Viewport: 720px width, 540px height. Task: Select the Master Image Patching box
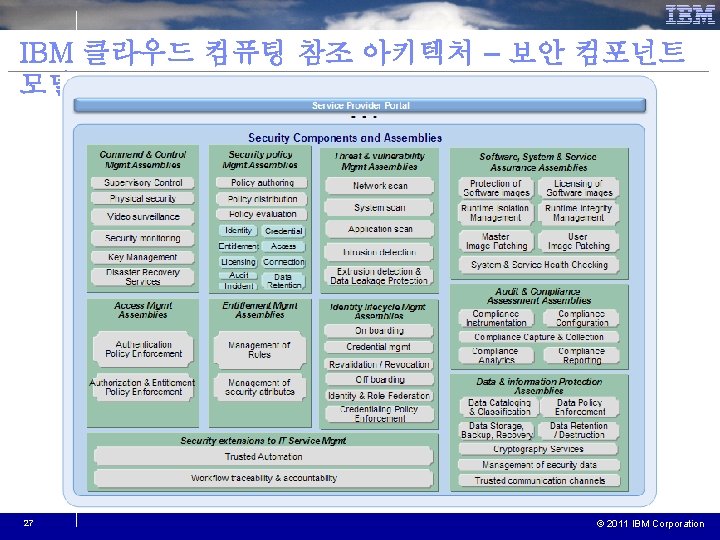[x=496, y=241]
